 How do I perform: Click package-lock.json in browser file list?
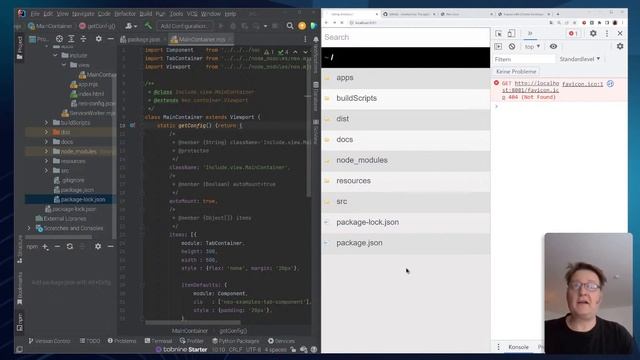pos(406,222)
